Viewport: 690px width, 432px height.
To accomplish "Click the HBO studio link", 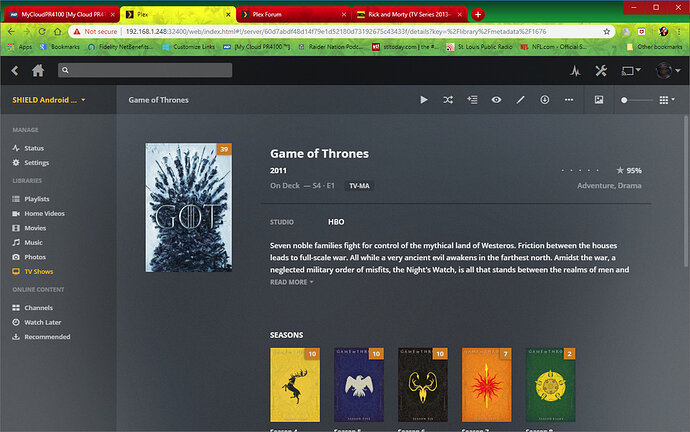I will [336, 222].
